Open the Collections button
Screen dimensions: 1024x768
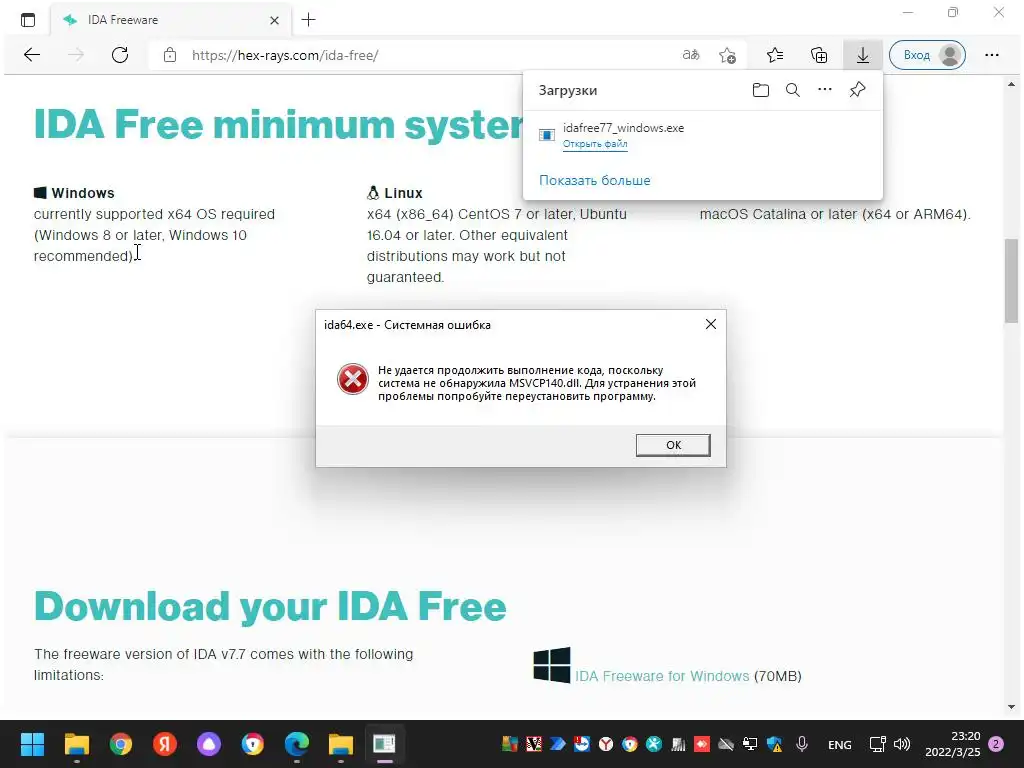818,55
